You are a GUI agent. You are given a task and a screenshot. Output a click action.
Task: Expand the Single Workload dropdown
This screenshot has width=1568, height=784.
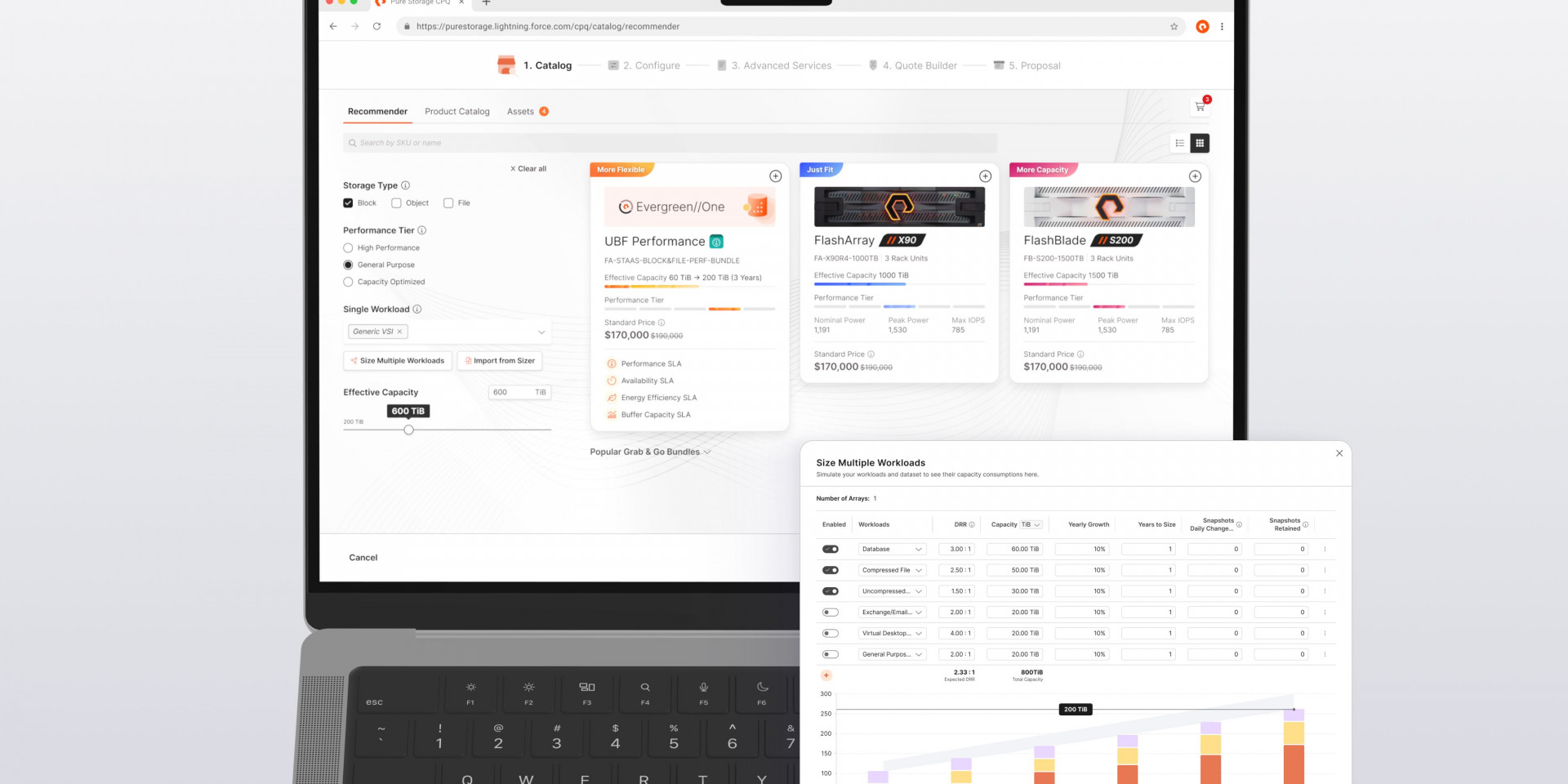coord(541,332)
